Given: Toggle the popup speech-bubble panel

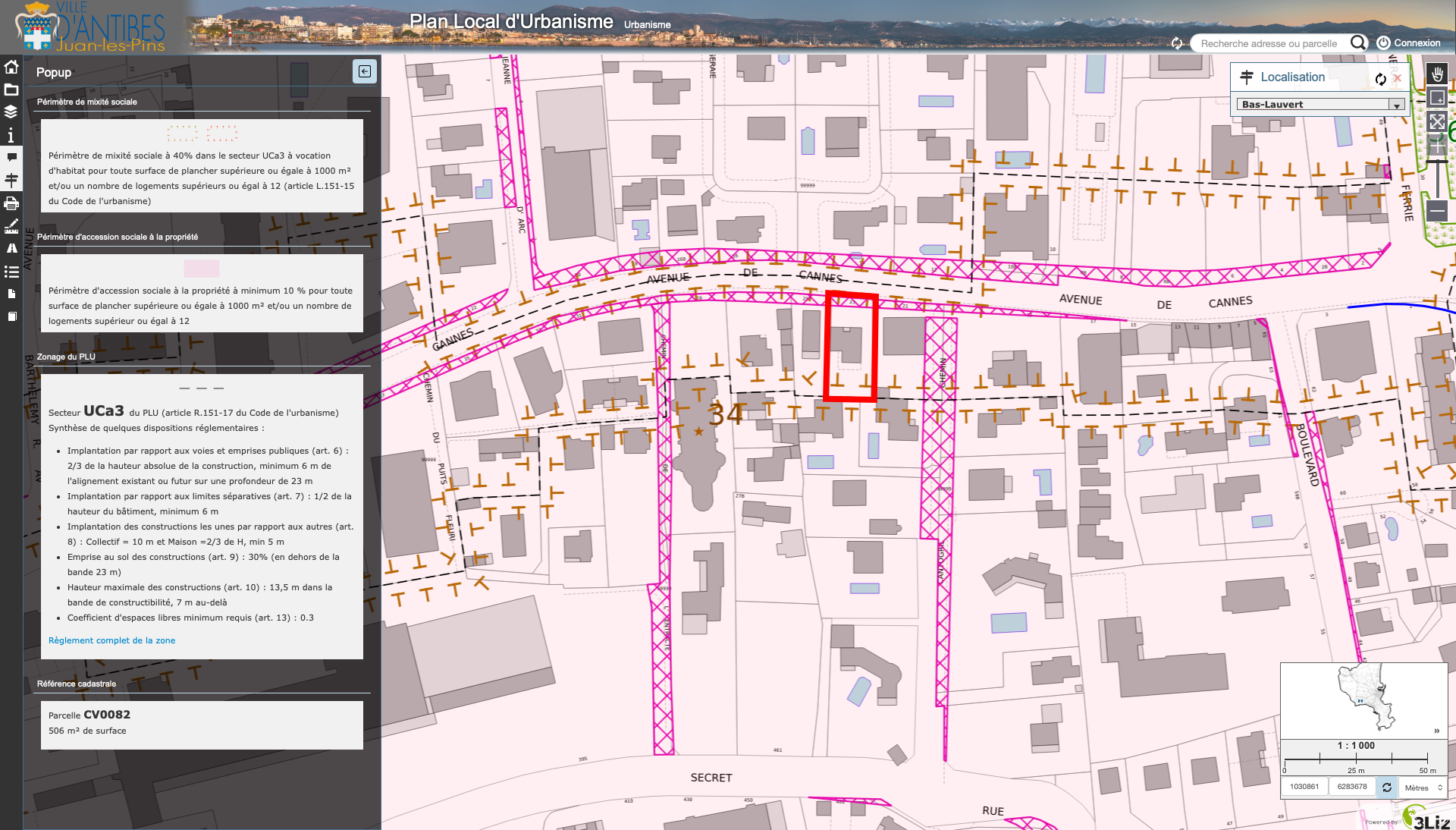Looking at the screenshot, I should (11, 158).
